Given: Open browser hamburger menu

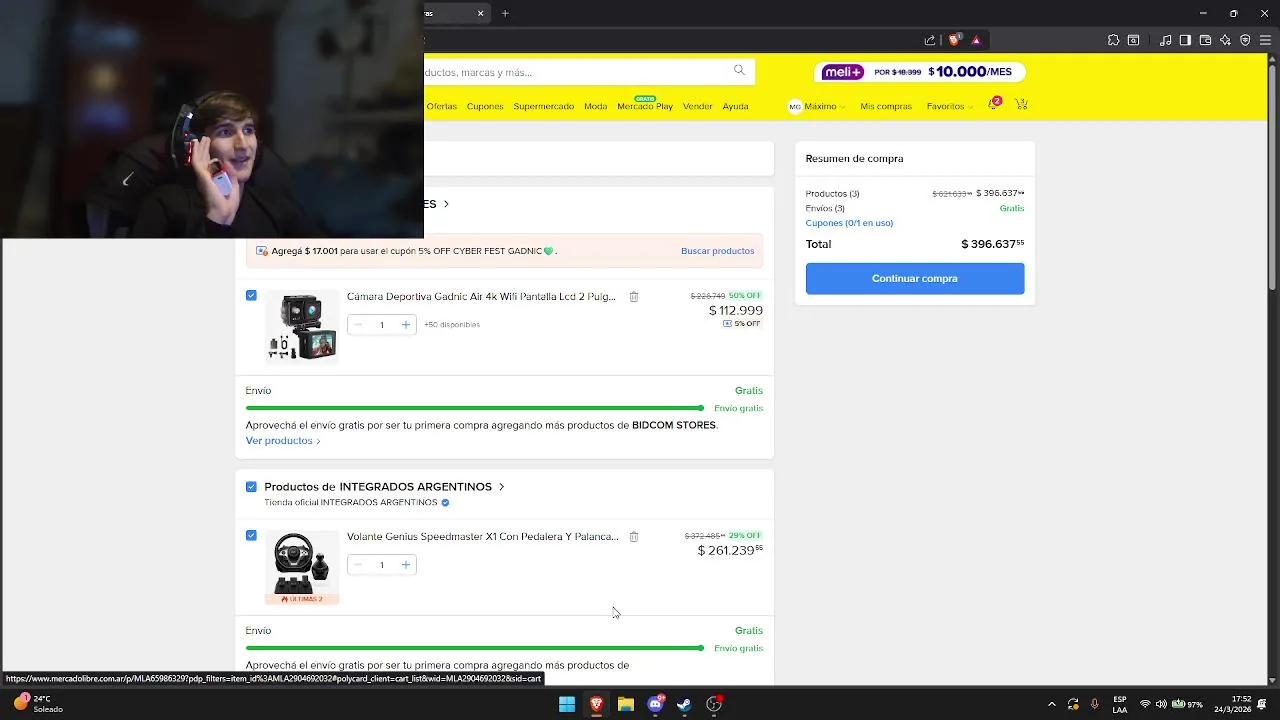Looking at the screenshot, I should [x=1265, y=40].
